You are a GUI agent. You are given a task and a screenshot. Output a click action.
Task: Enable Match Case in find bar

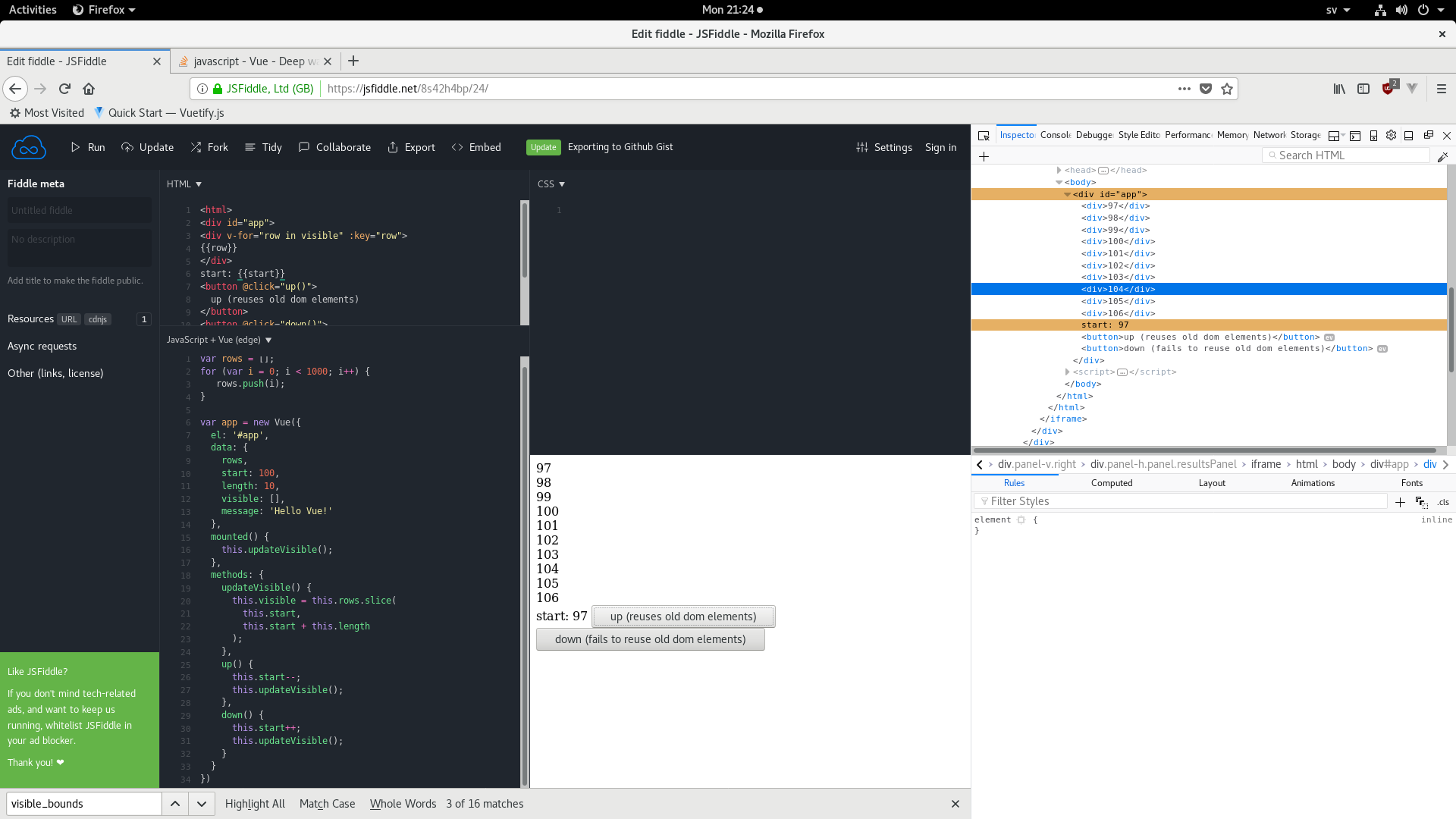point(327,804)
